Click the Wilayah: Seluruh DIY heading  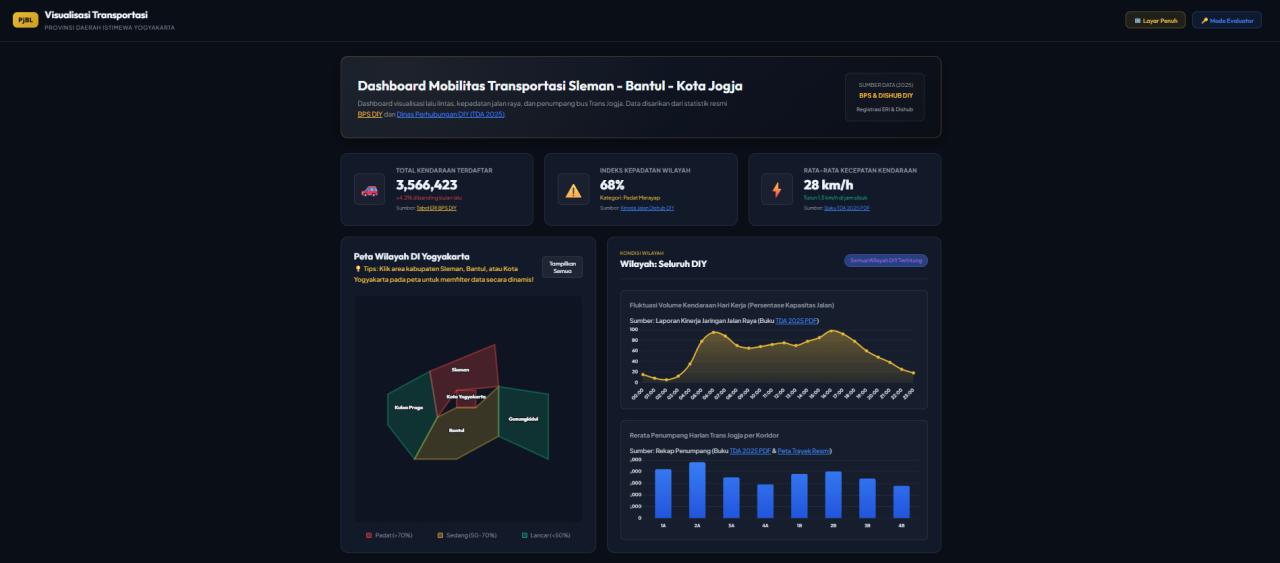click(x=663, y=264)
